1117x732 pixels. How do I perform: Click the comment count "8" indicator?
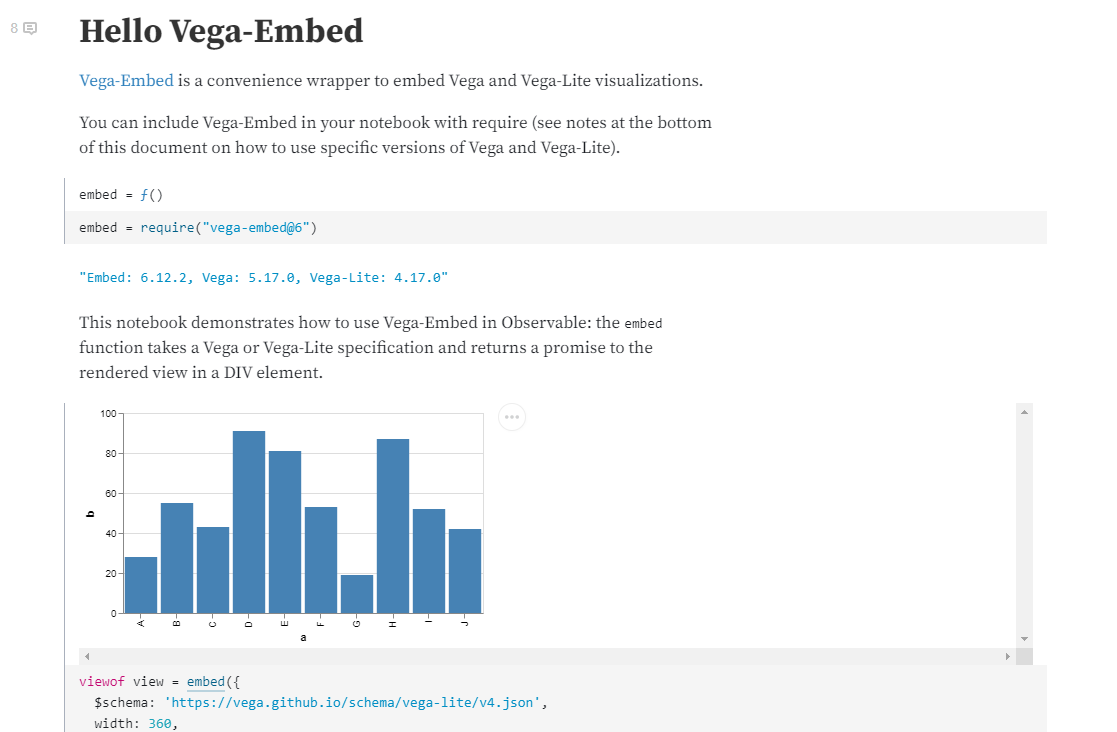coord(13,29)
